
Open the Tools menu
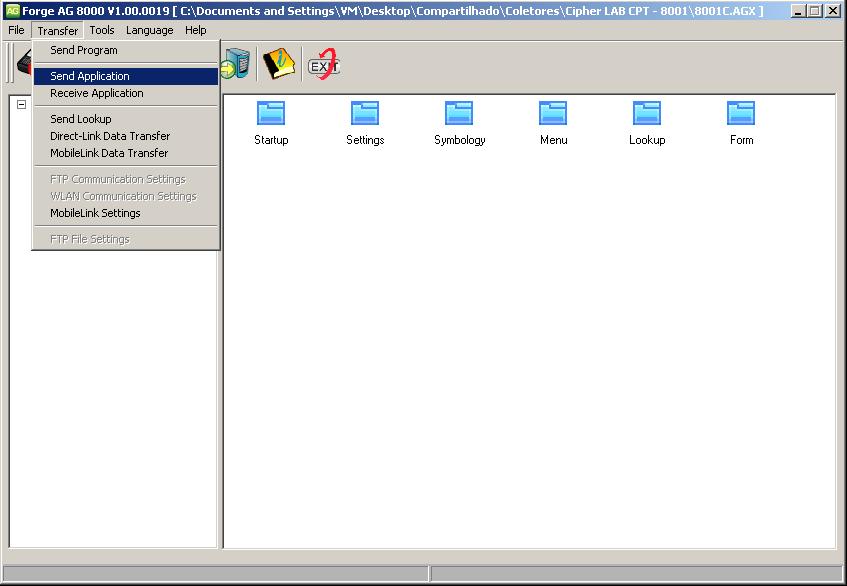[x=102, y=30]
